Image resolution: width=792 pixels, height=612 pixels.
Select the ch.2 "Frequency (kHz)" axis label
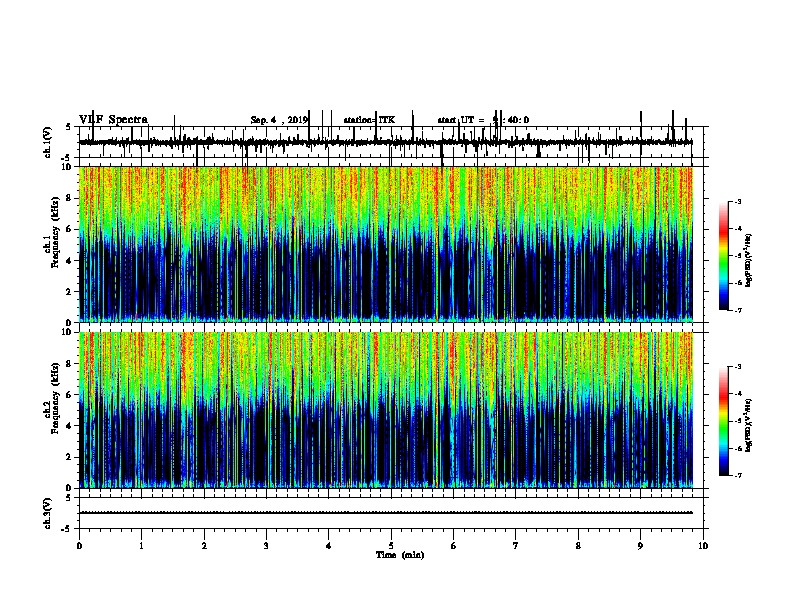pos(55,398)
